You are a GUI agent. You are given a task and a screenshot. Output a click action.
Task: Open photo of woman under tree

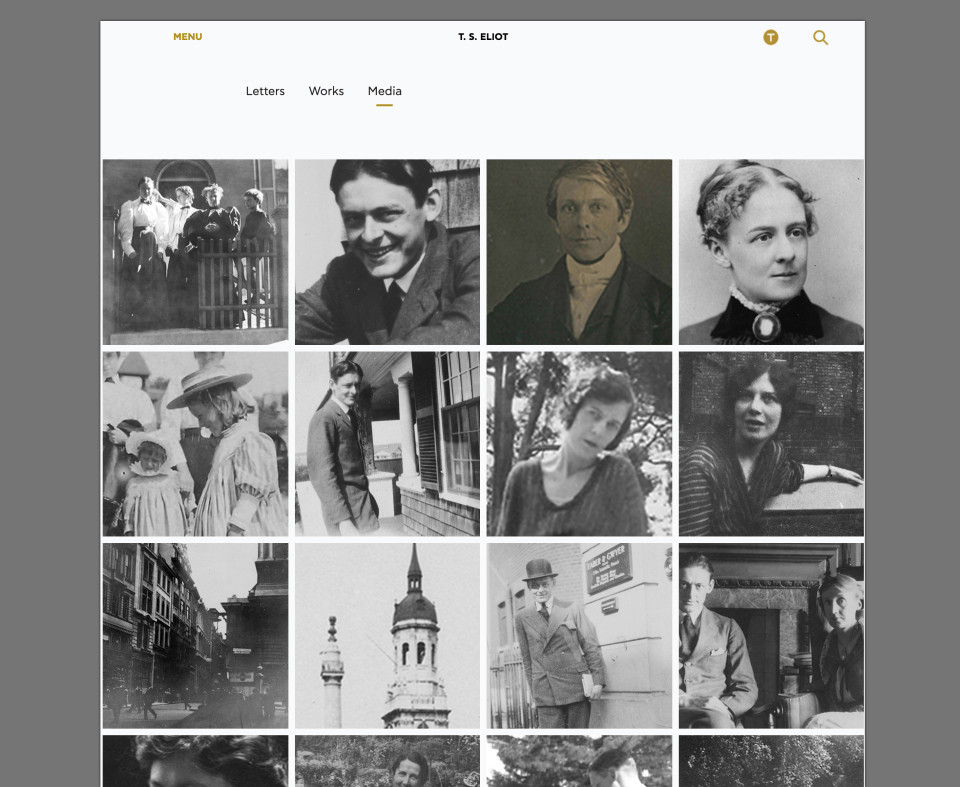(579, 444)
